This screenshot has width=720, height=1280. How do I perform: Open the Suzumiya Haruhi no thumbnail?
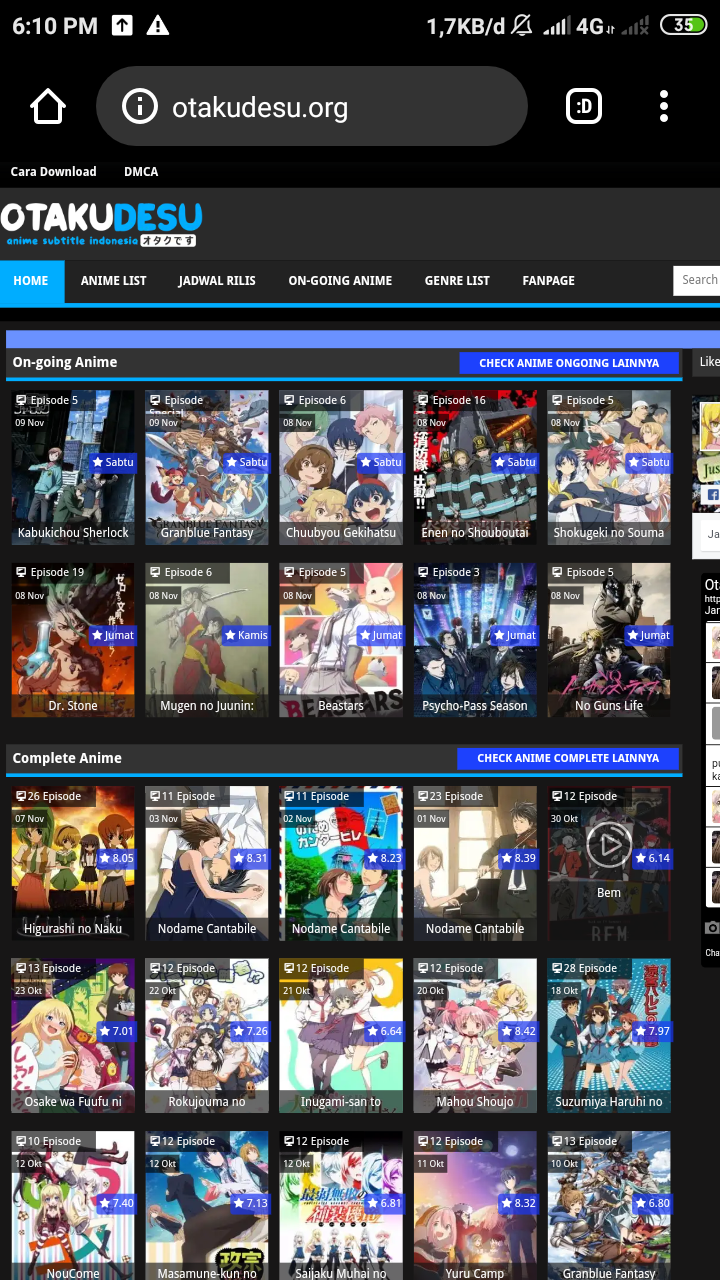point(609,1036)
